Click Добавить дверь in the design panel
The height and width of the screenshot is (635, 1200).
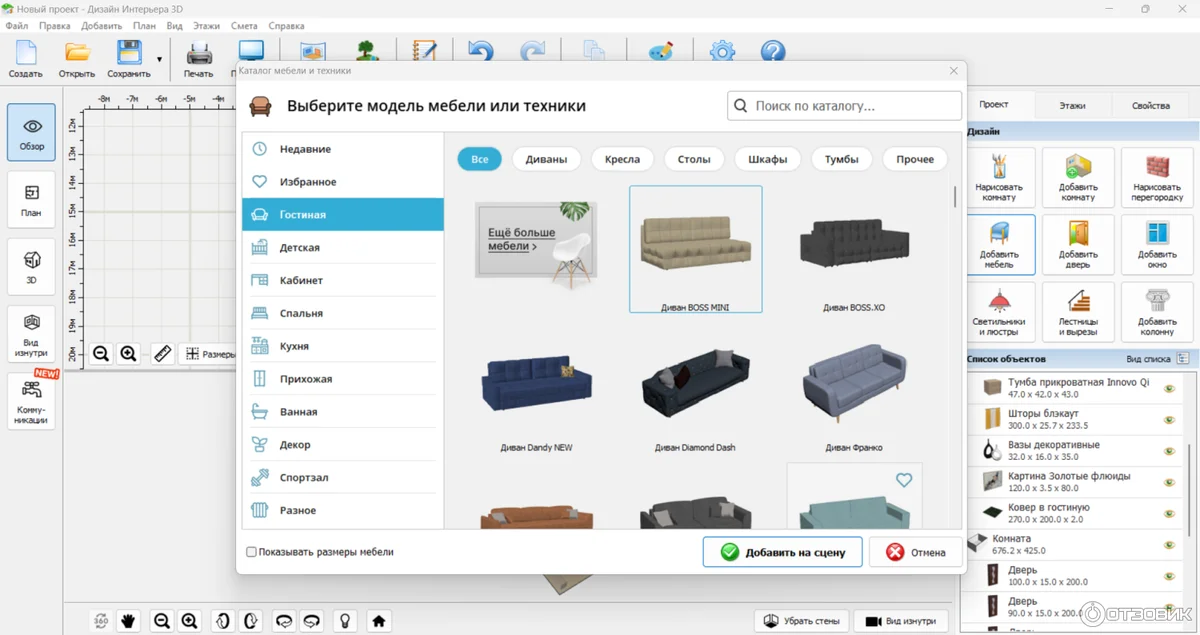pyautogui.click(x=1078, y=245)
